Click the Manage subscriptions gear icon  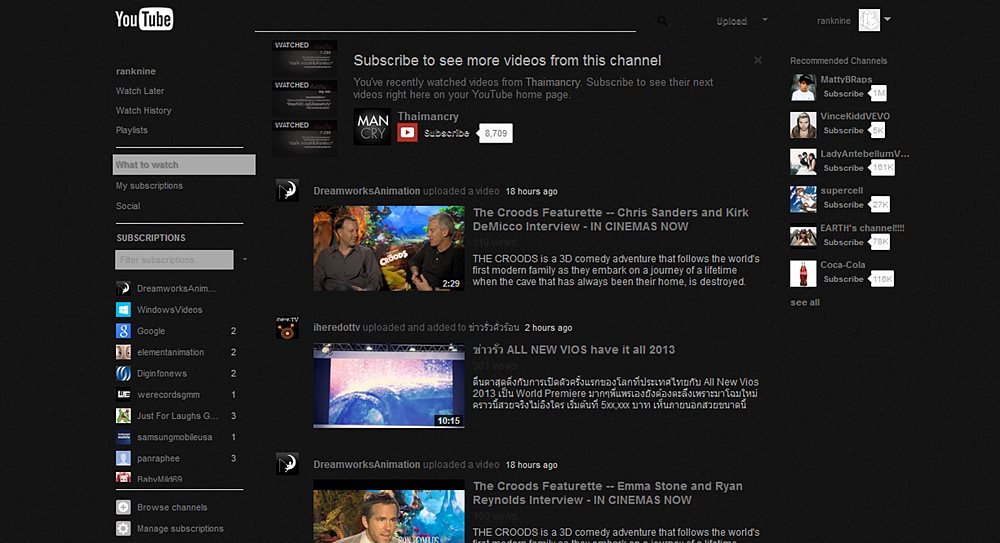point(123,528)
